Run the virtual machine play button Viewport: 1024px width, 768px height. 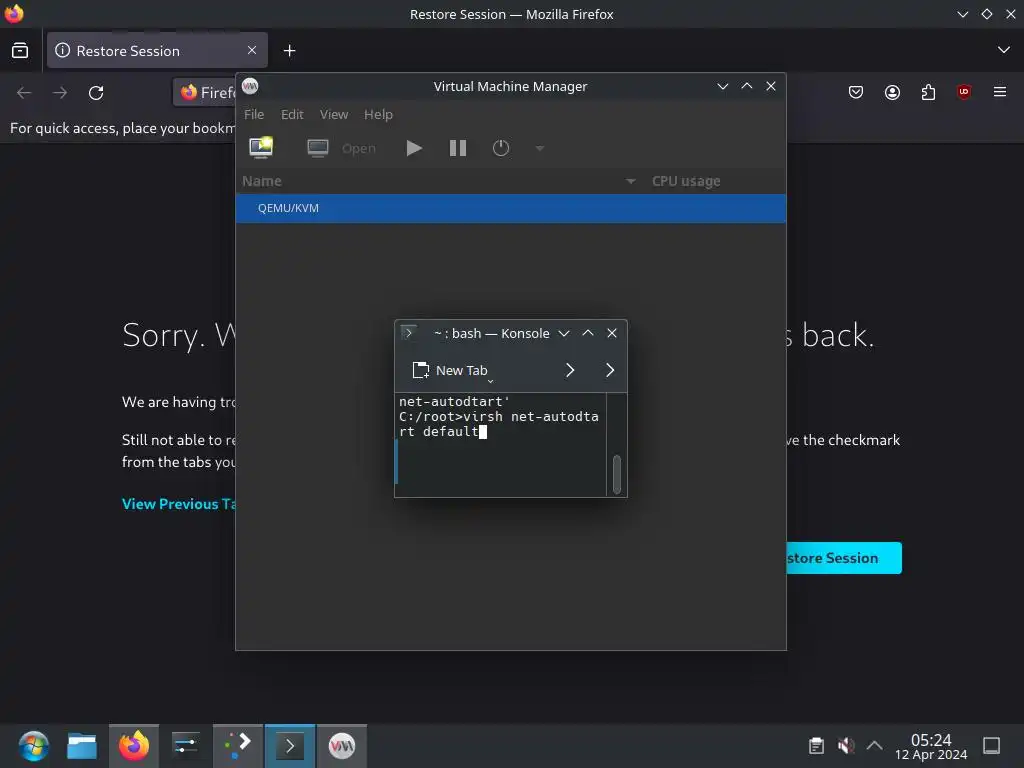click(x=413, y=148)
